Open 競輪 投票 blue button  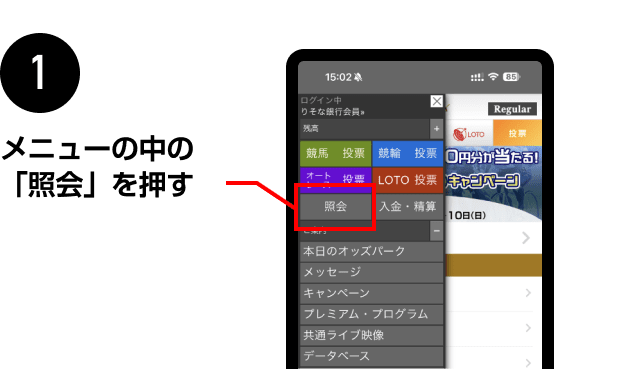407,153
